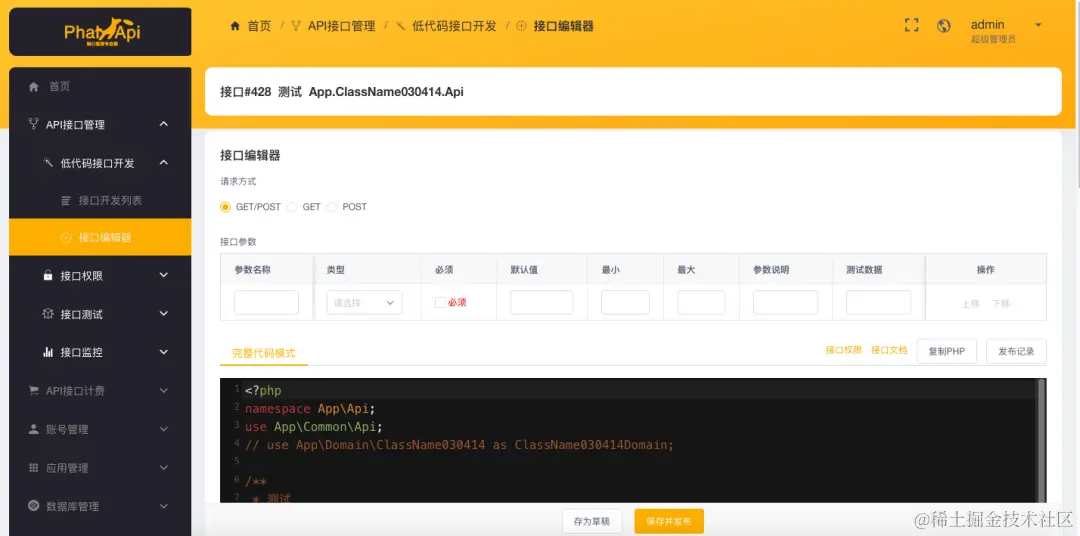The image size is (1080, 536).
Task: Click the API接口管理 breadcrumb branch icon
Action: pyautogui.click(x=296, y=26)
